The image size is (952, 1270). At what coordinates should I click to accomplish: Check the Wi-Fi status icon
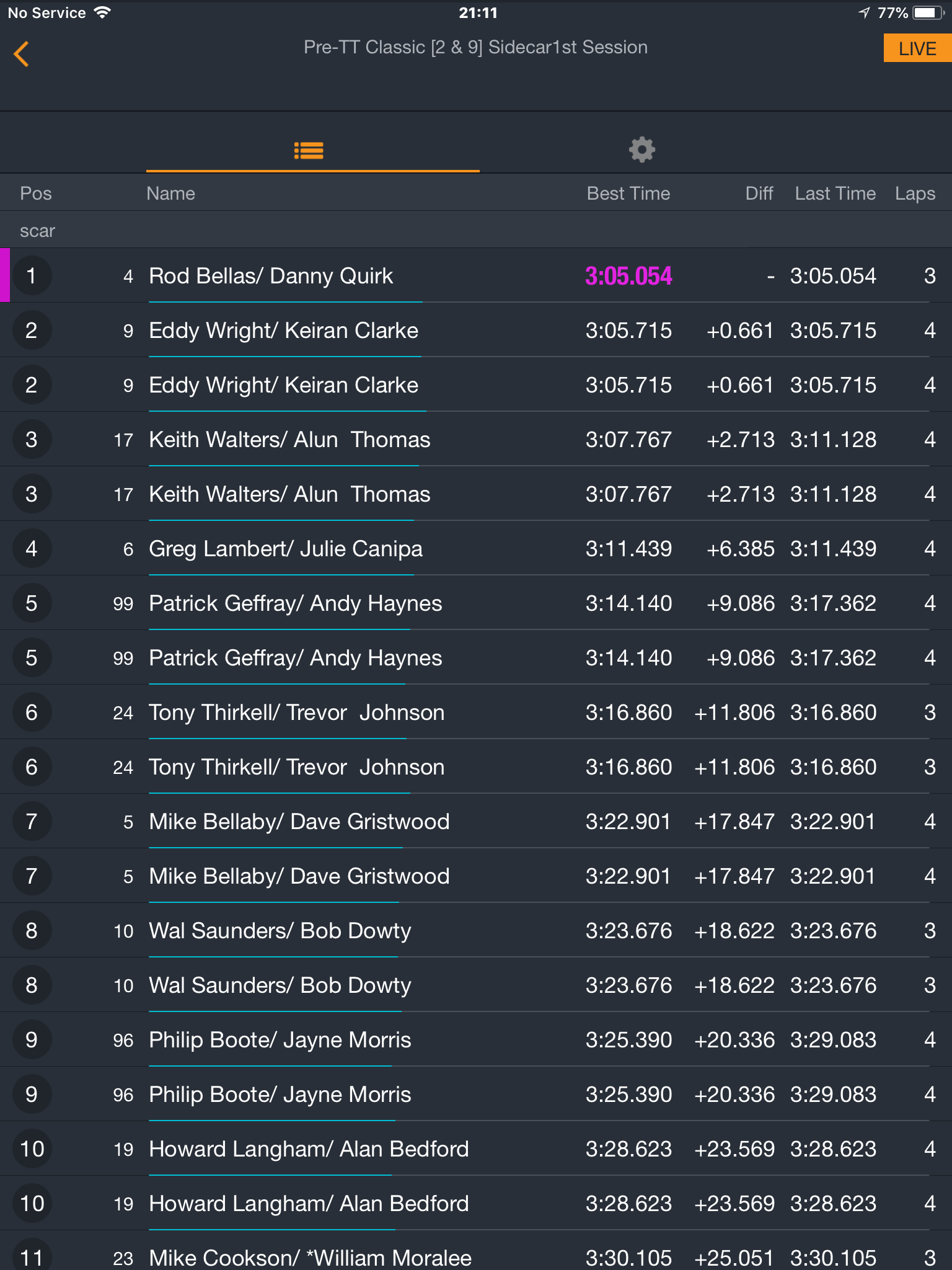(x=102, y=12)
